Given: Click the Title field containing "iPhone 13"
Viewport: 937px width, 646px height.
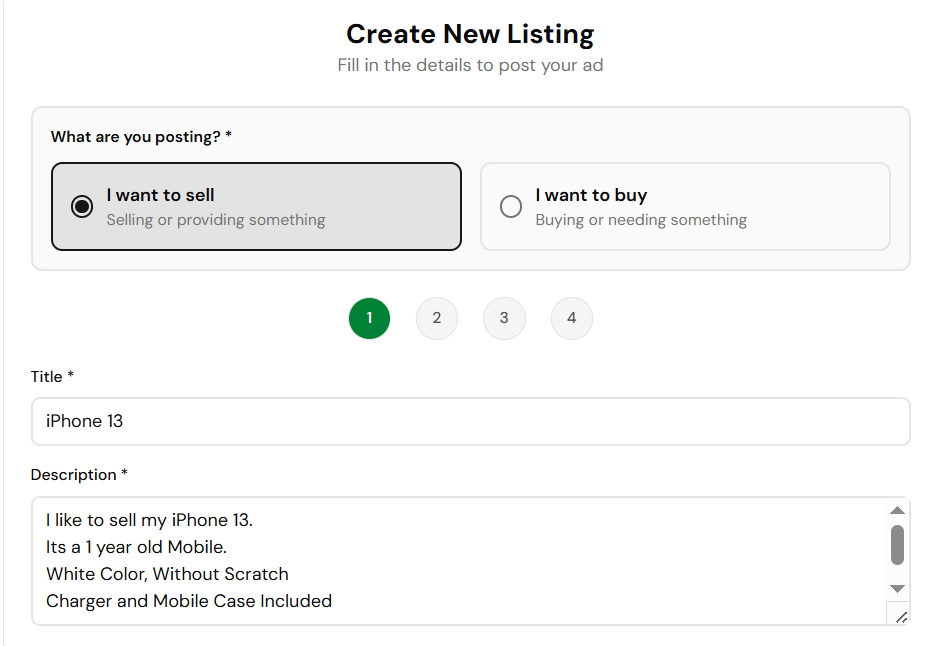Looking at the screenshot, I should point(470,421).
